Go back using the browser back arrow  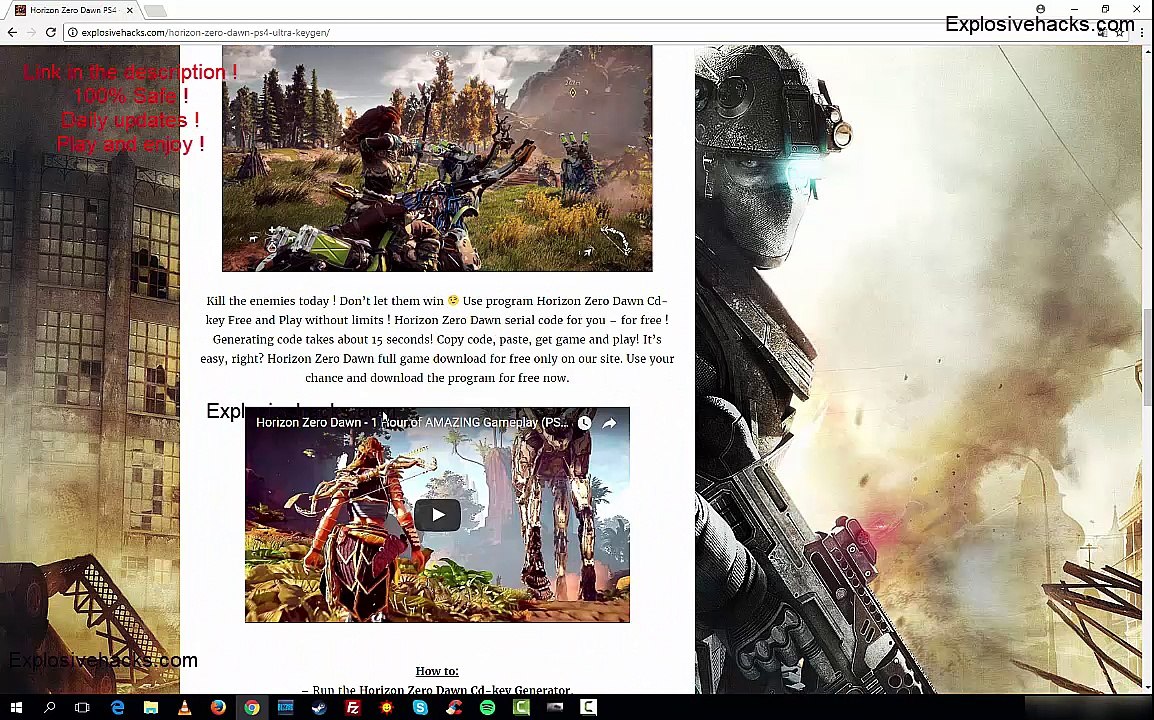(12, 32)
